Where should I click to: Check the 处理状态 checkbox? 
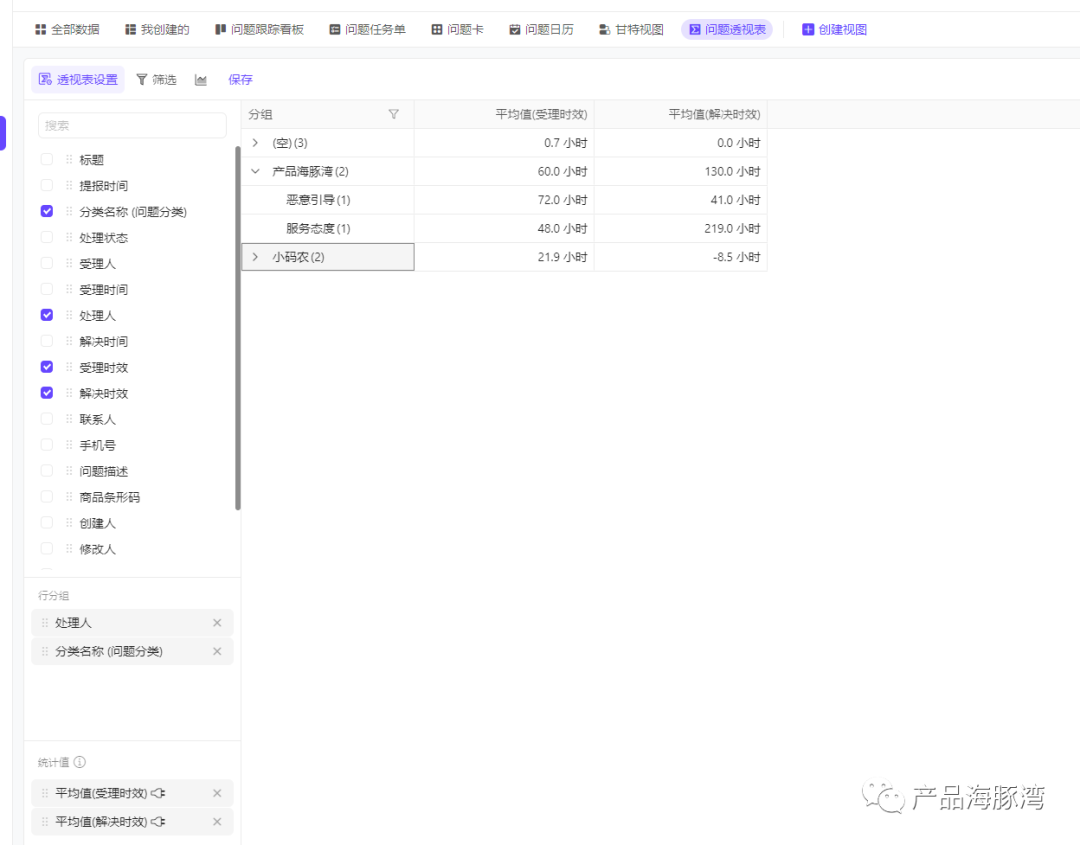pyautogui.click(x=47, y=238)
